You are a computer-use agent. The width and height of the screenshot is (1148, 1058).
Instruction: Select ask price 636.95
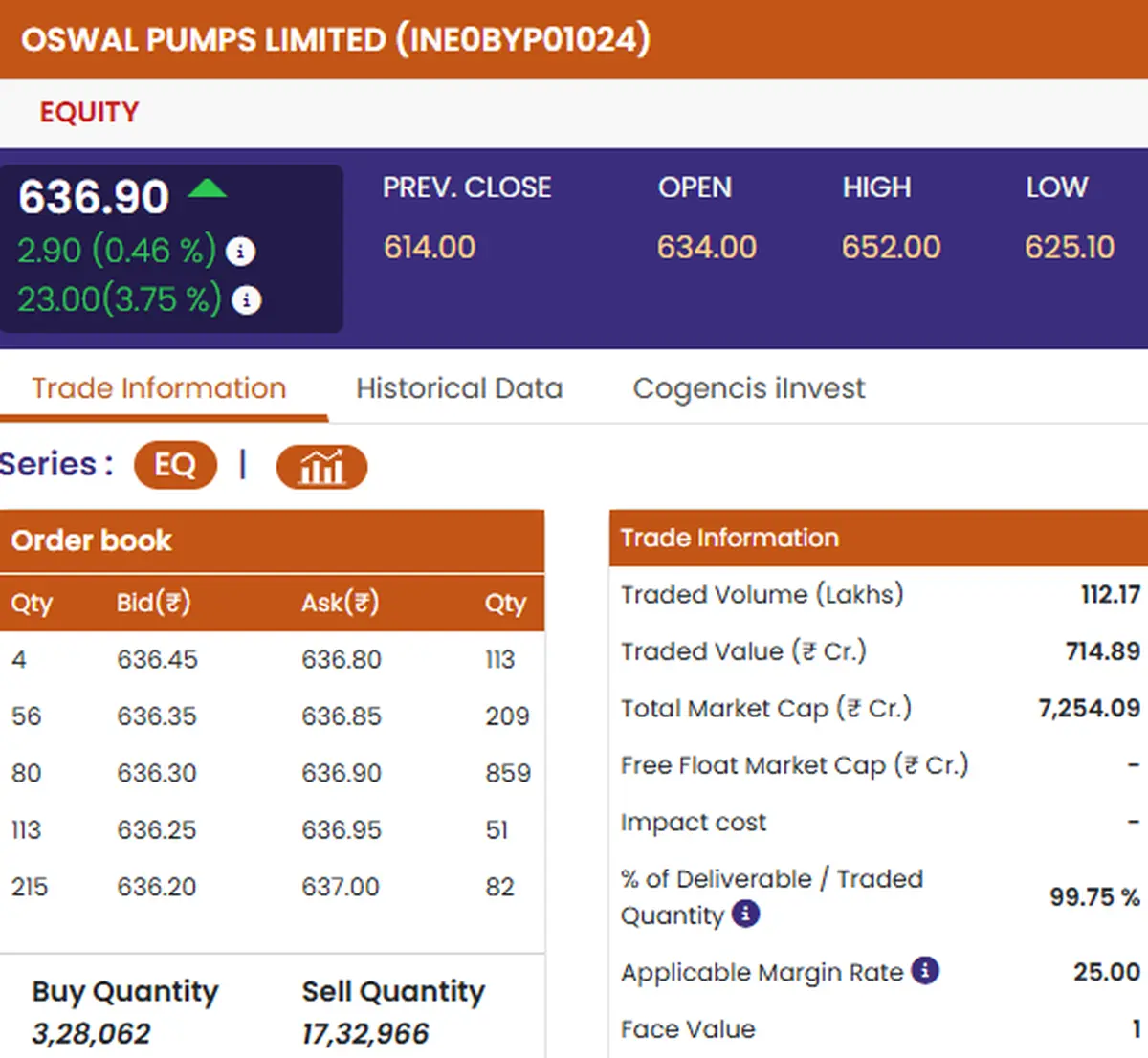(342, 829)
